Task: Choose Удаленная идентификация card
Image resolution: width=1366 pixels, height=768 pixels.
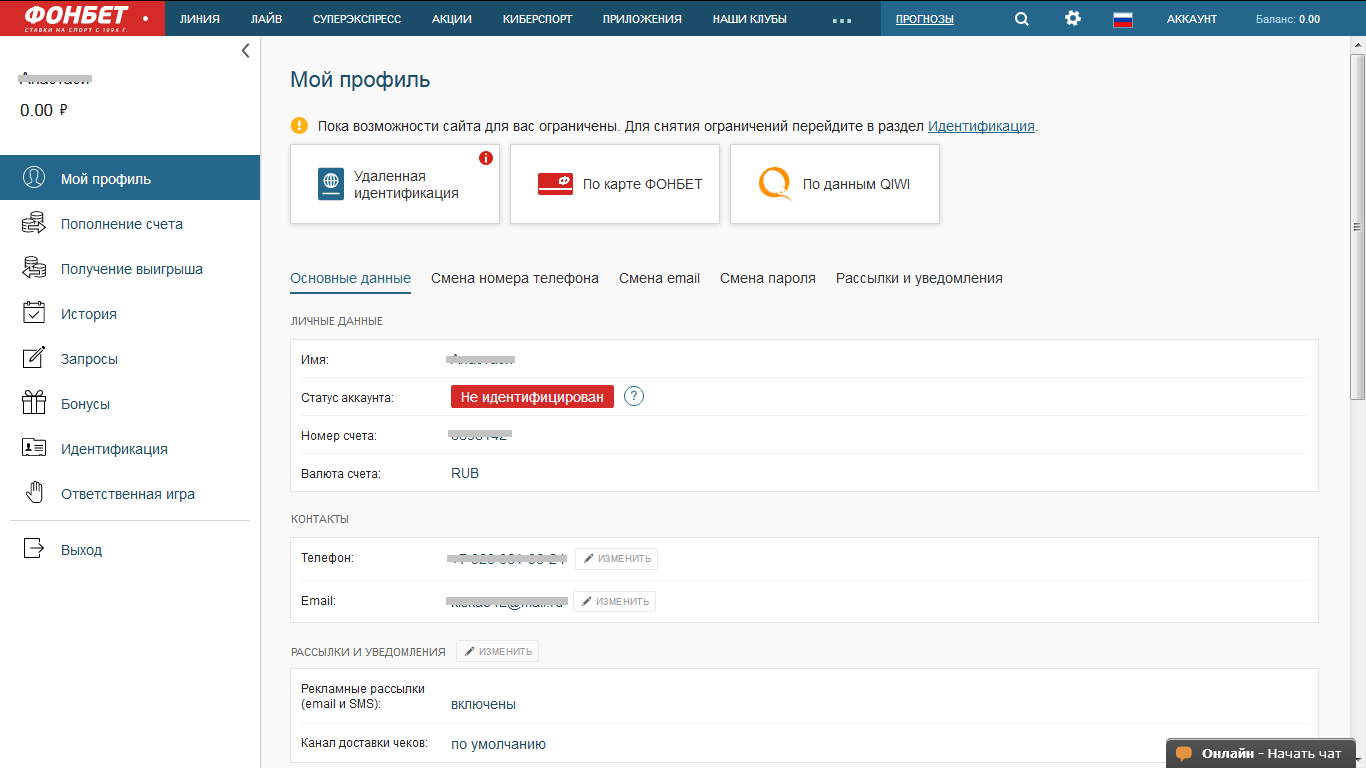Action: 395,184
